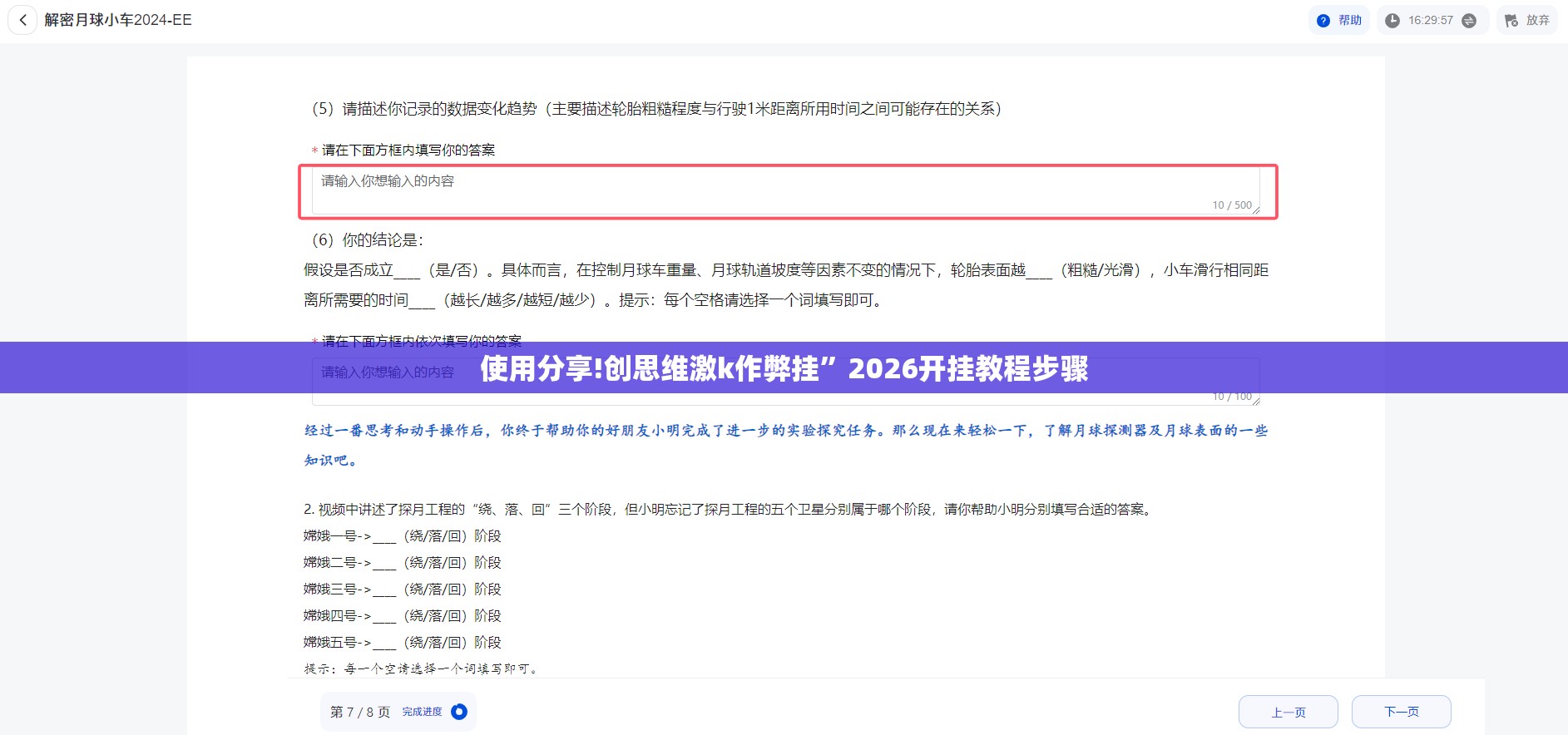Image resolution: width=1568 pixels, height=735 pixels.
Task: Focus the question 5 answer text box
Action: (x=786, y=191)
